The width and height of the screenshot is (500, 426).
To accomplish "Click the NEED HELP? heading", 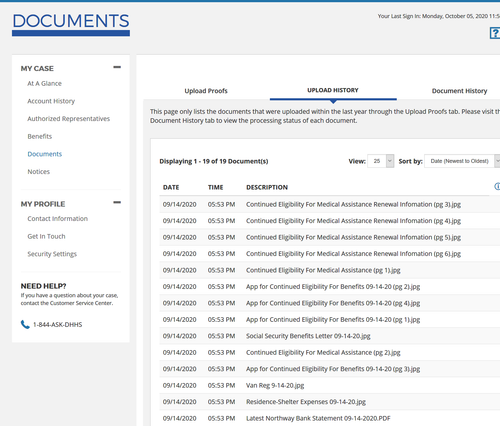I will pyautogui.click(x=43, y=286).
